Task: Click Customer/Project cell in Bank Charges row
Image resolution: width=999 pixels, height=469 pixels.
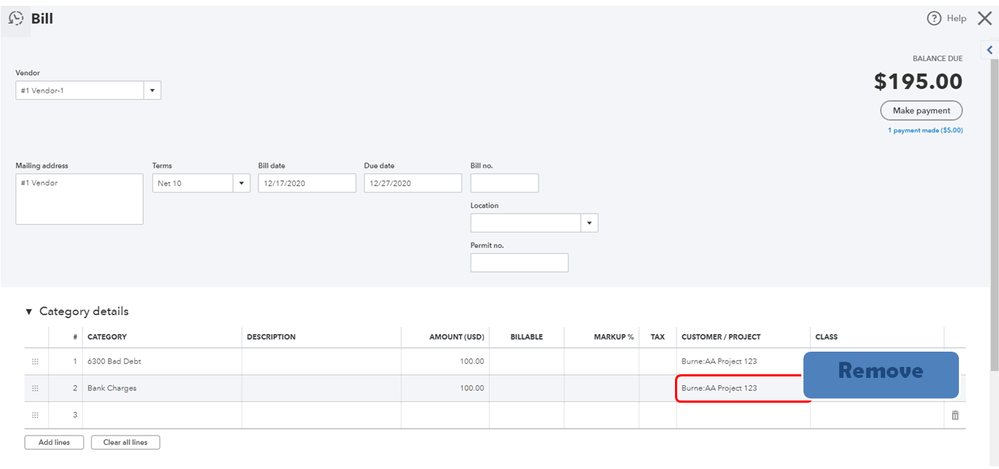Action: click(744, 388)
